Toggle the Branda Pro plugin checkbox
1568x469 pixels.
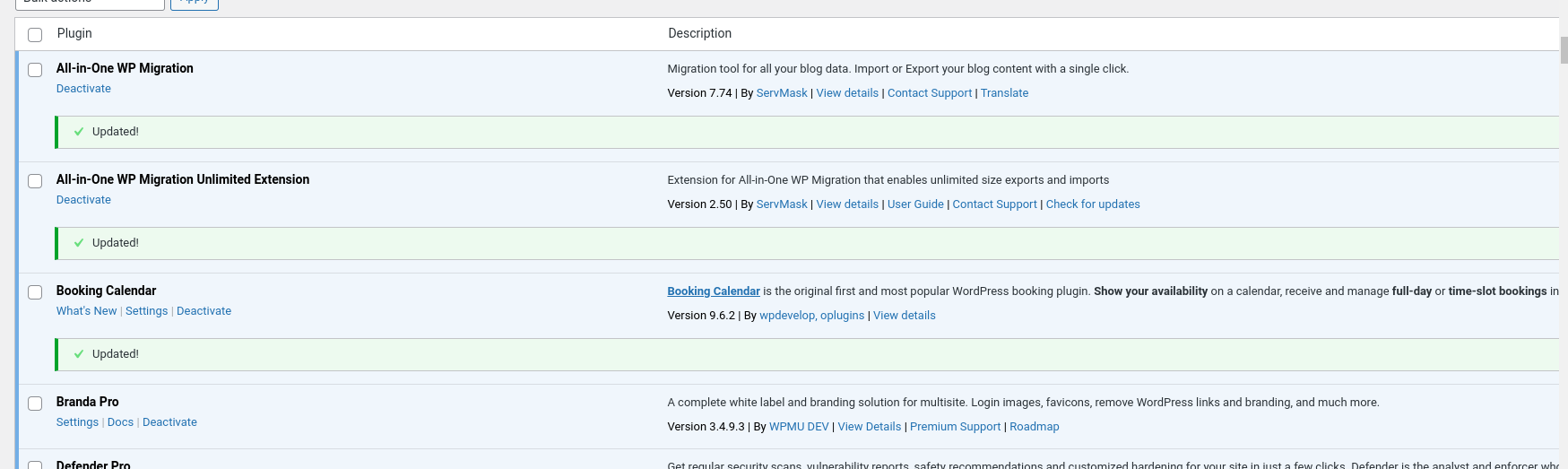[x=35, y=404]
